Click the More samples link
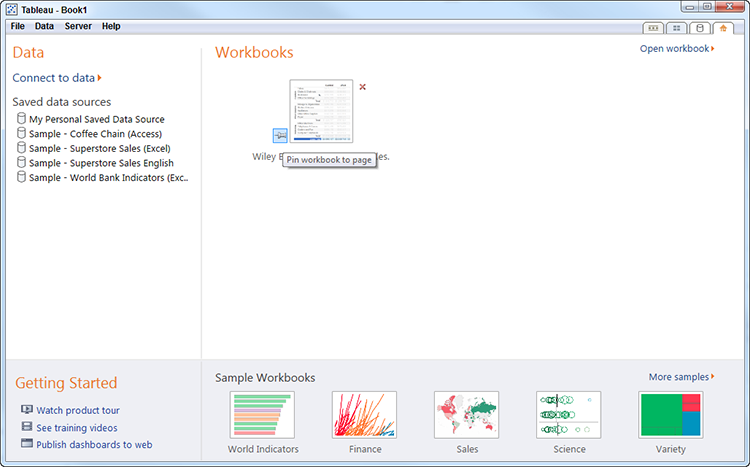This screenshot has width=750, height=467. pos(681,377)
